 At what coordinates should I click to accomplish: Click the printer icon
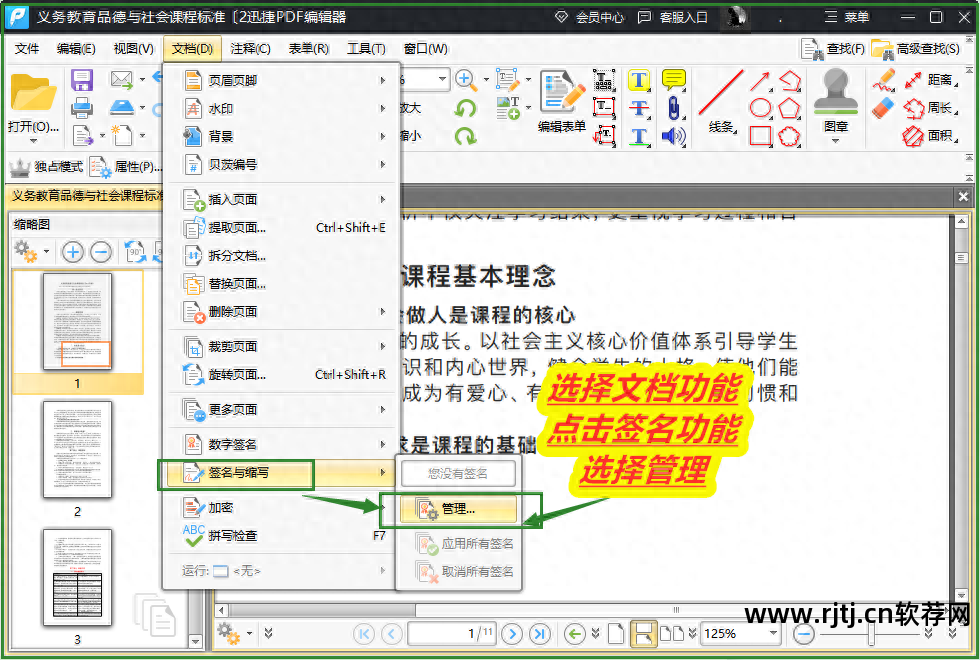82,108
